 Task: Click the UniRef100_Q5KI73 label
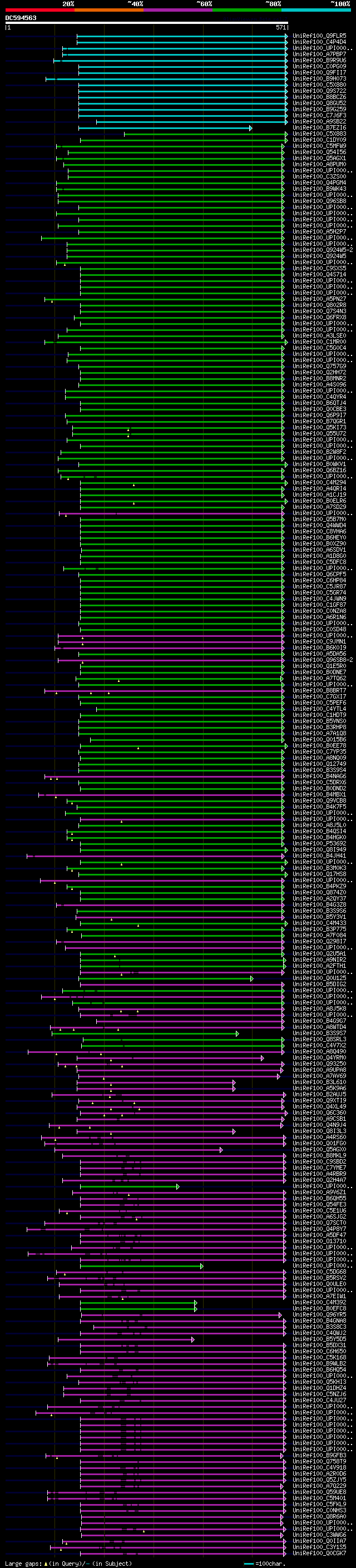319,427
